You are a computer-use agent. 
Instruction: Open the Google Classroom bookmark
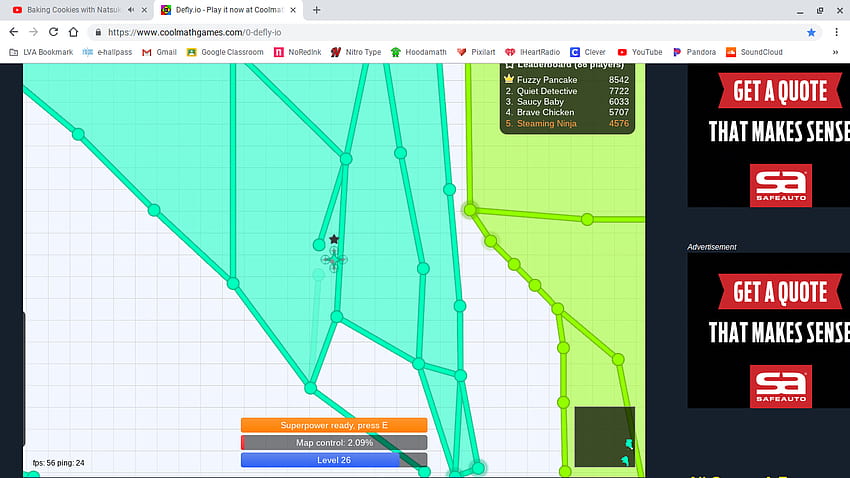coord(225,52)
